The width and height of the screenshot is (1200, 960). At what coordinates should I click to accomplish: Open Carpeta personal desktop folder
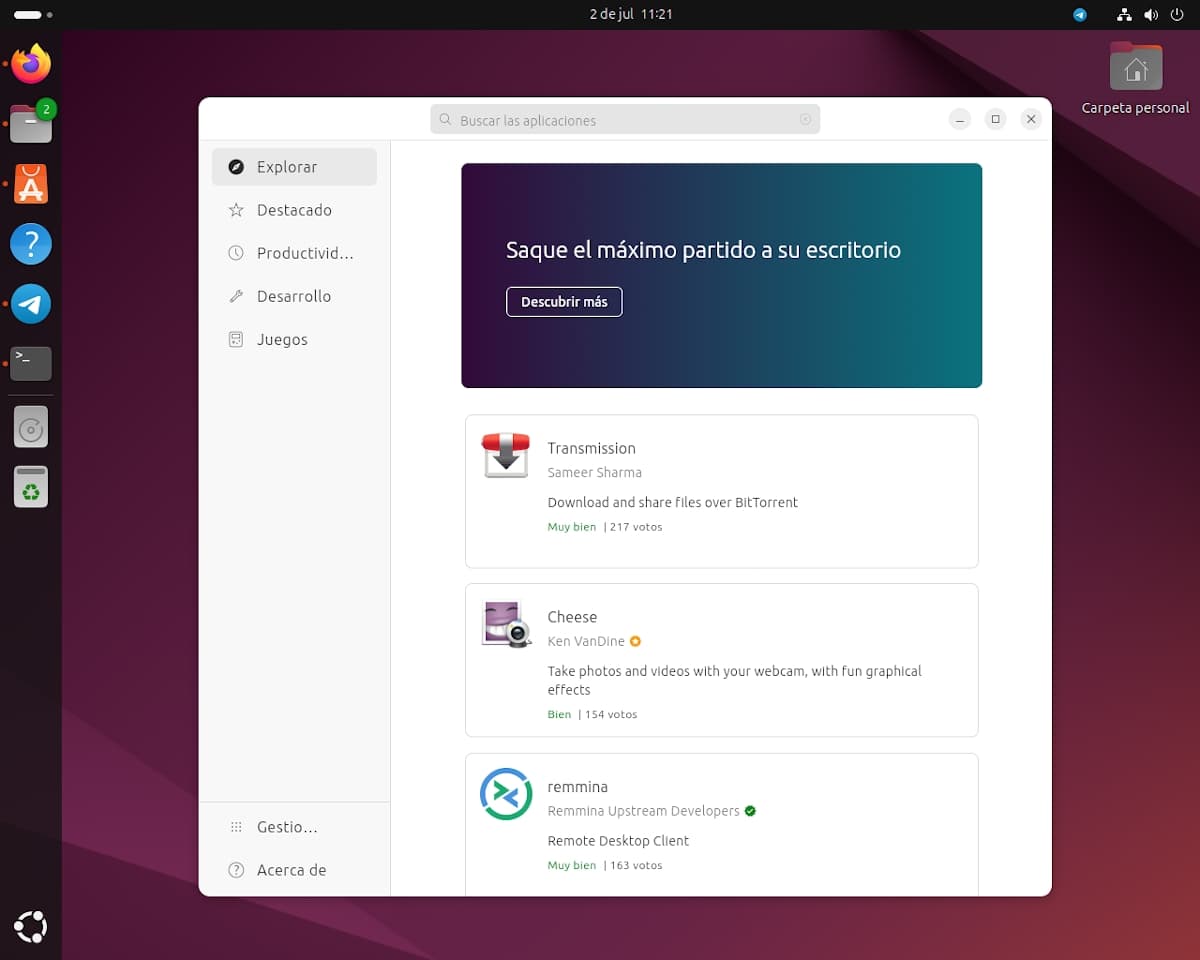(1136, 78)
